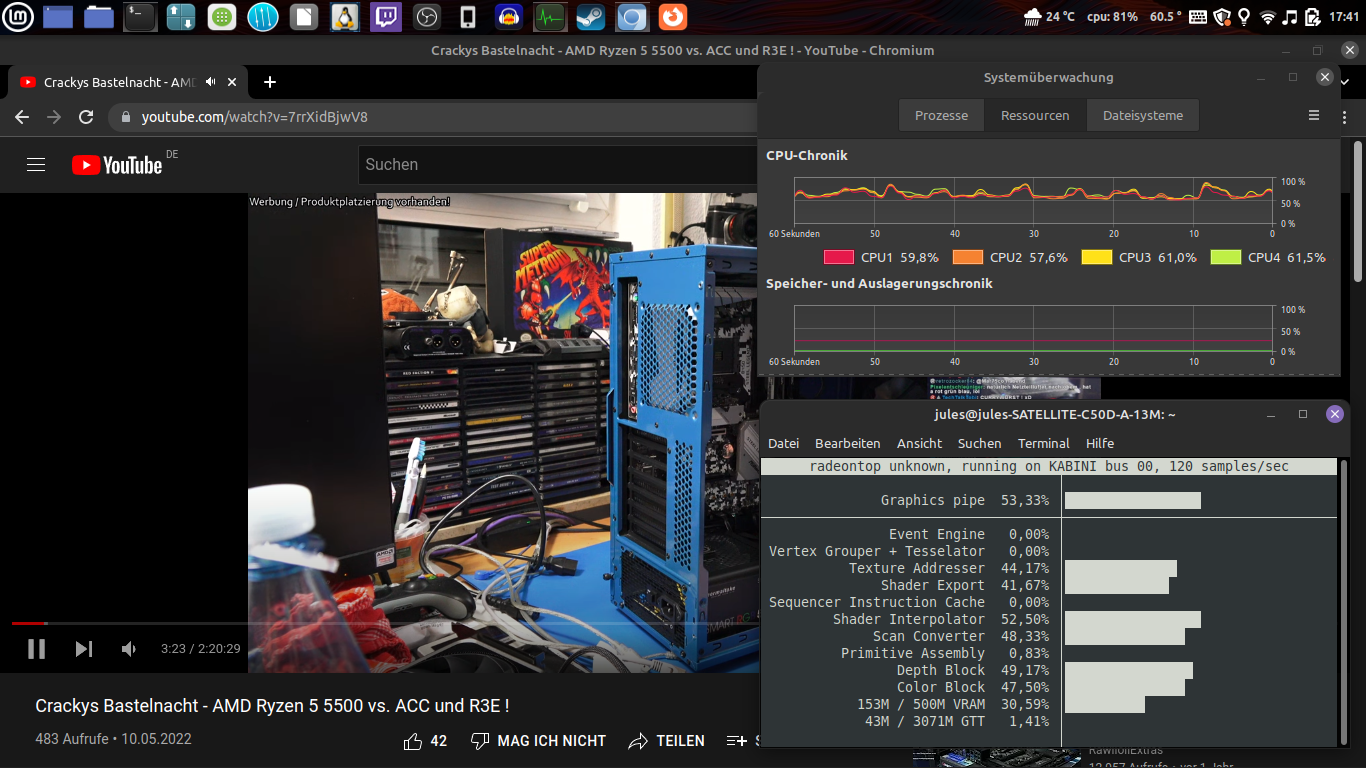Click the lock site info icon
Viewport: 1366px width, 768px height.
pos(126,117)
